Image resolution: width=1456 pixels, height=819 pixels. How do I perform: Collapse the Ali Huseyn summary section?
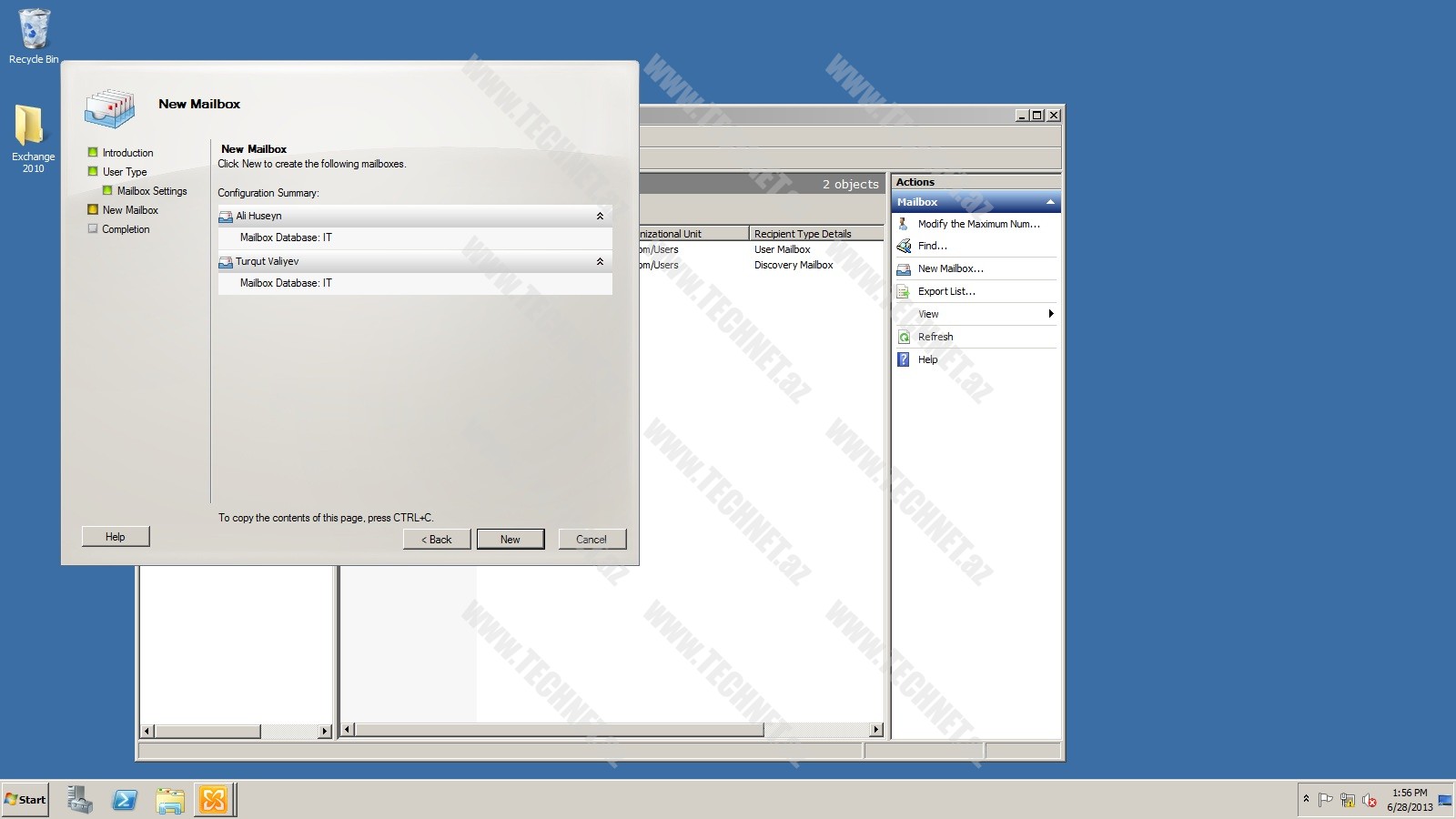tap(600, 216)
